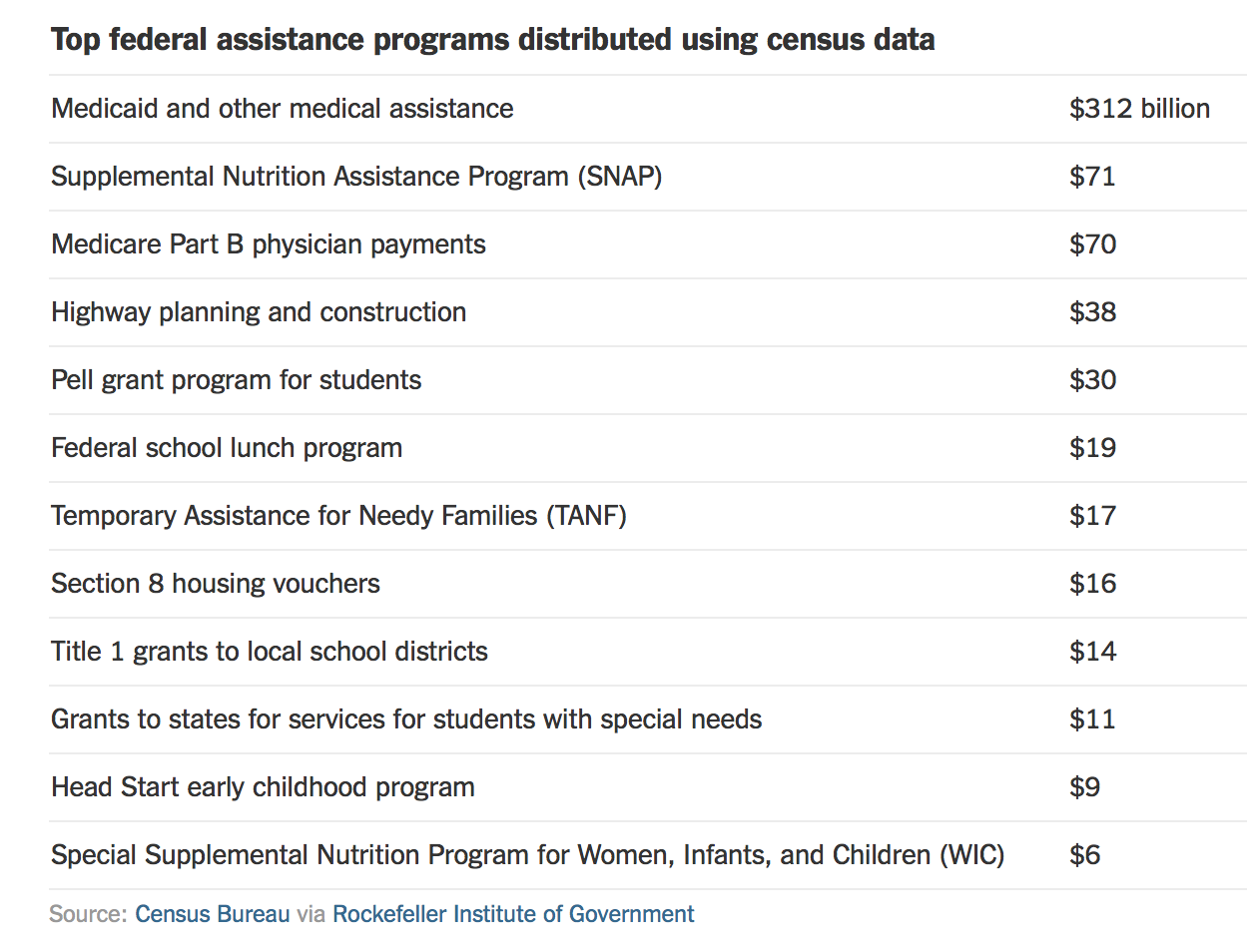Click the special needs students grants row
This screenshot has height=952, width=1258.
coord(406,719)
